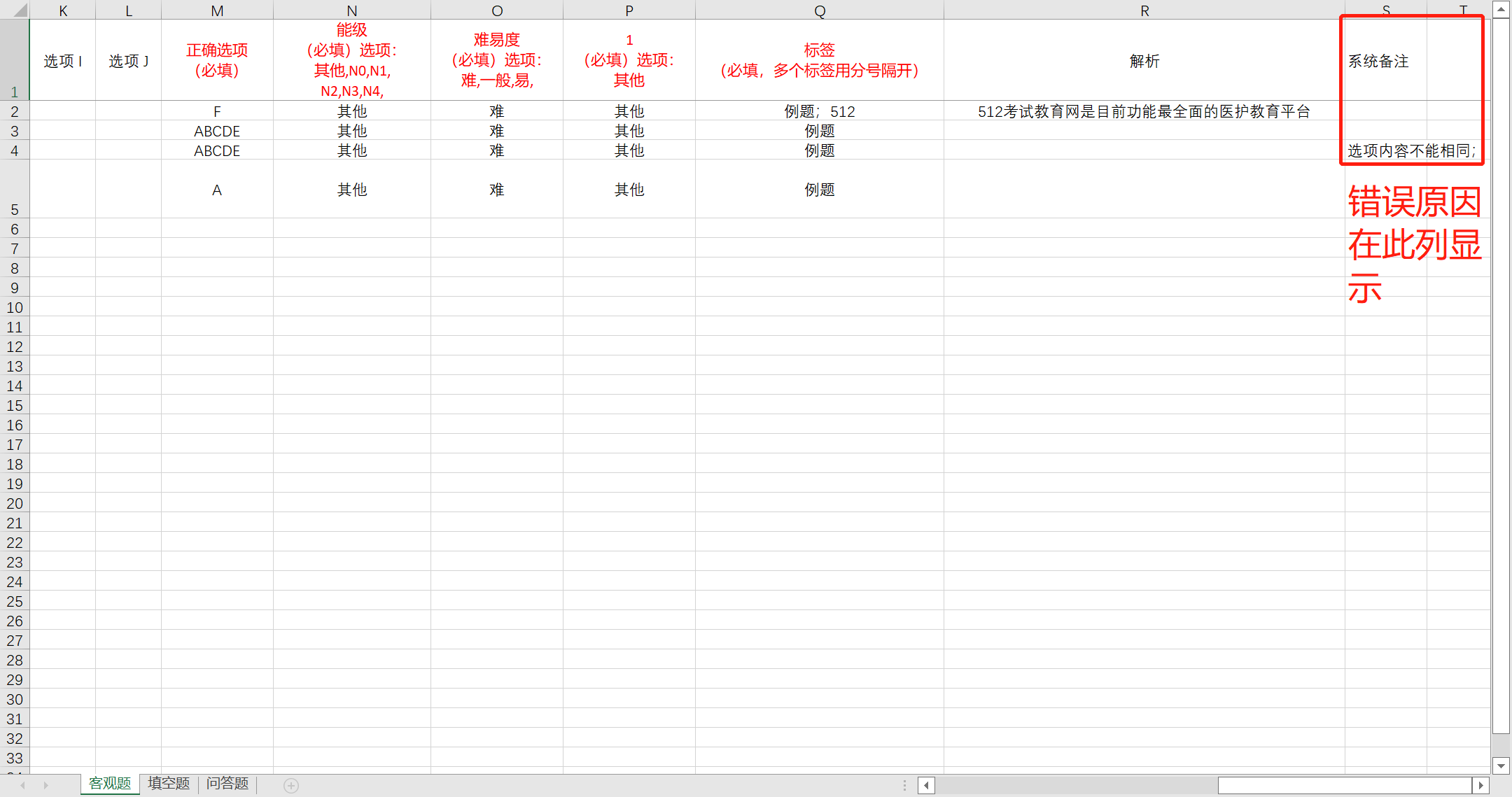Click the previous sheet navigation arrow
The width and height of the screenshot is (1512, 797).
coord(23,785)
